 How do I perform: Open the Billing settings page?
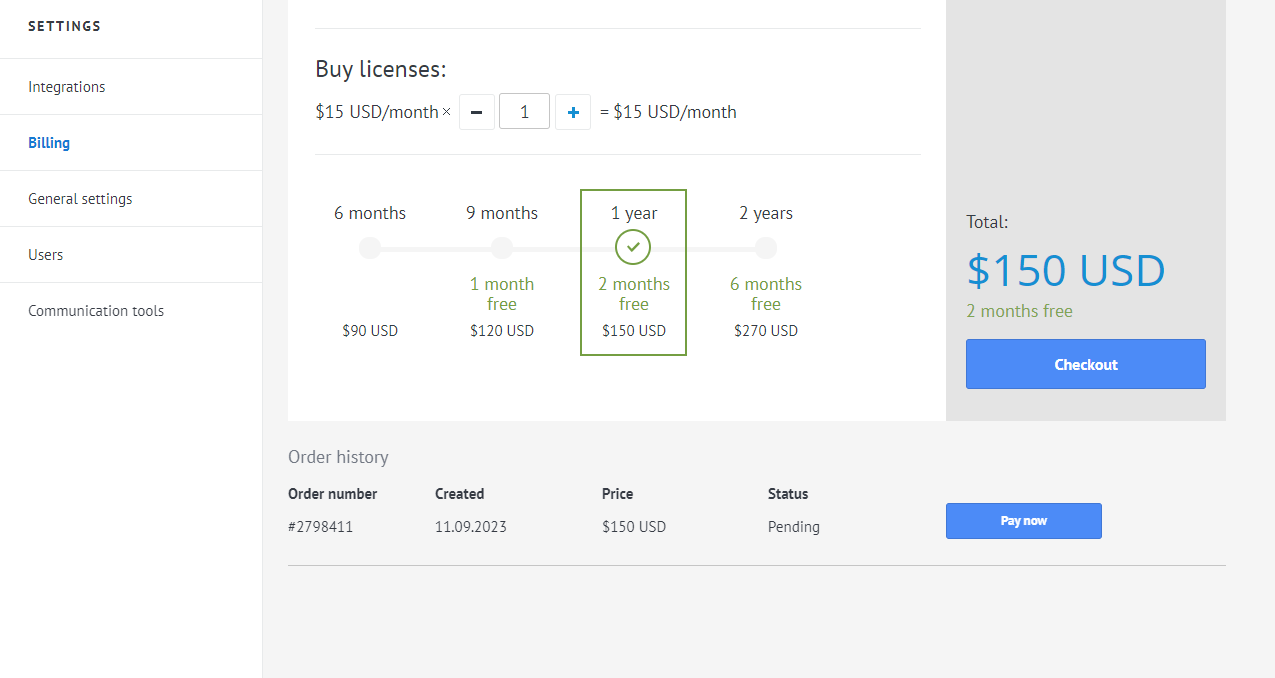pos(49,143)
